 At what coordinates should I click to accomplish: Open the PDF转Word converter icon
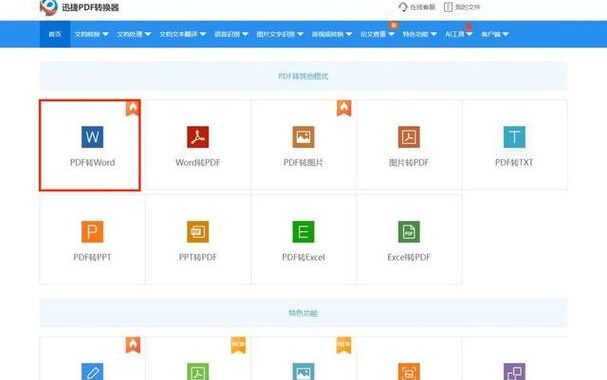pos(92,137)
